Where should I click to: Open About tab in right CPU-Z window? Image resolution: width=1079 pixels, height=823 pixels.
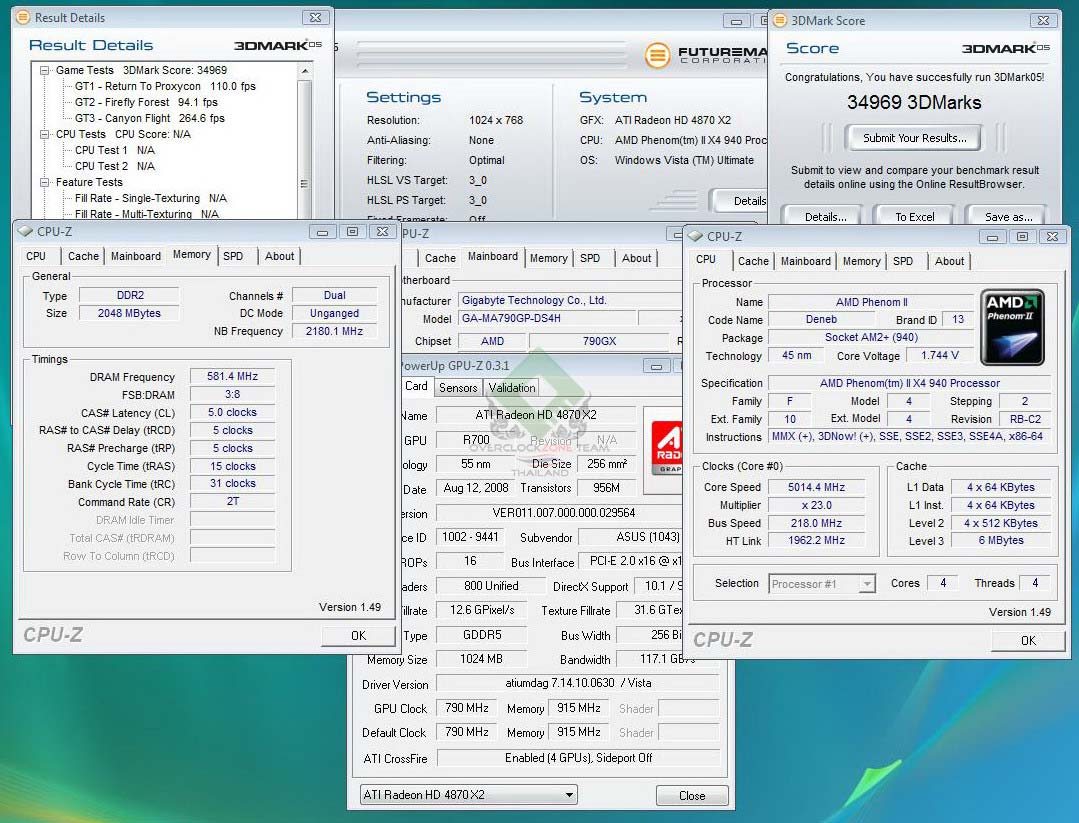coord(949,261)
